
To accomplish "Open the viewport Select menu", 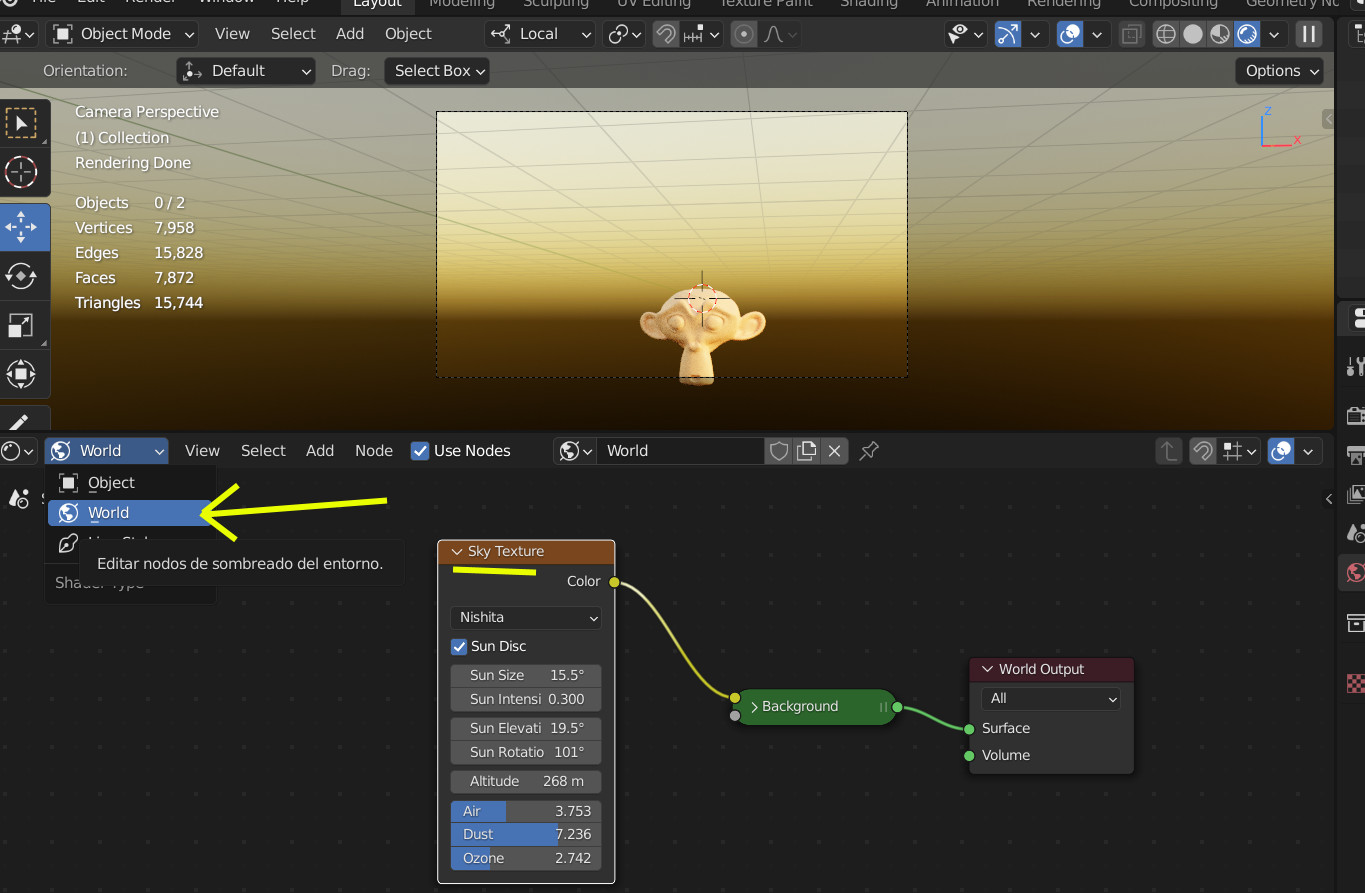I will tap(293, 34).
